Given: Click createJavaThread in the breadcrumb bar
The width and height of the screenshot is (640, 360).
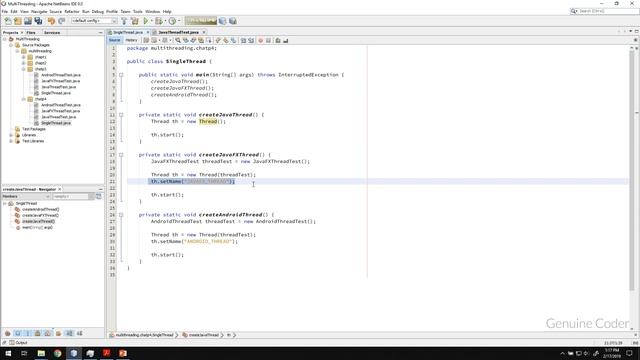Looking at the screenshot, I should click(x=203, y=335).
